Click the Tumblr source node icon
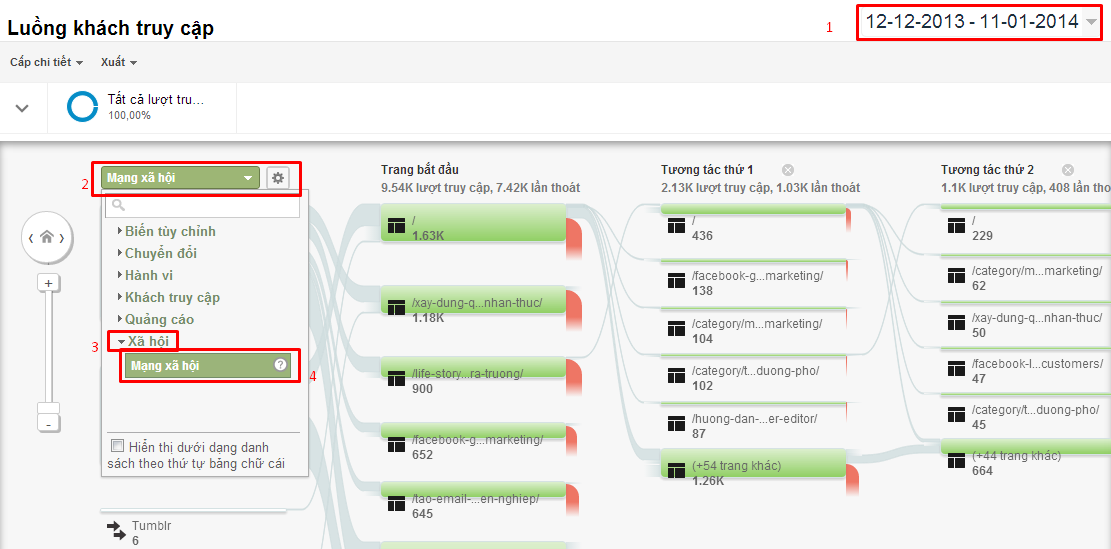The width and height of the screenshot is (1111, 549). tap(113, 527)
